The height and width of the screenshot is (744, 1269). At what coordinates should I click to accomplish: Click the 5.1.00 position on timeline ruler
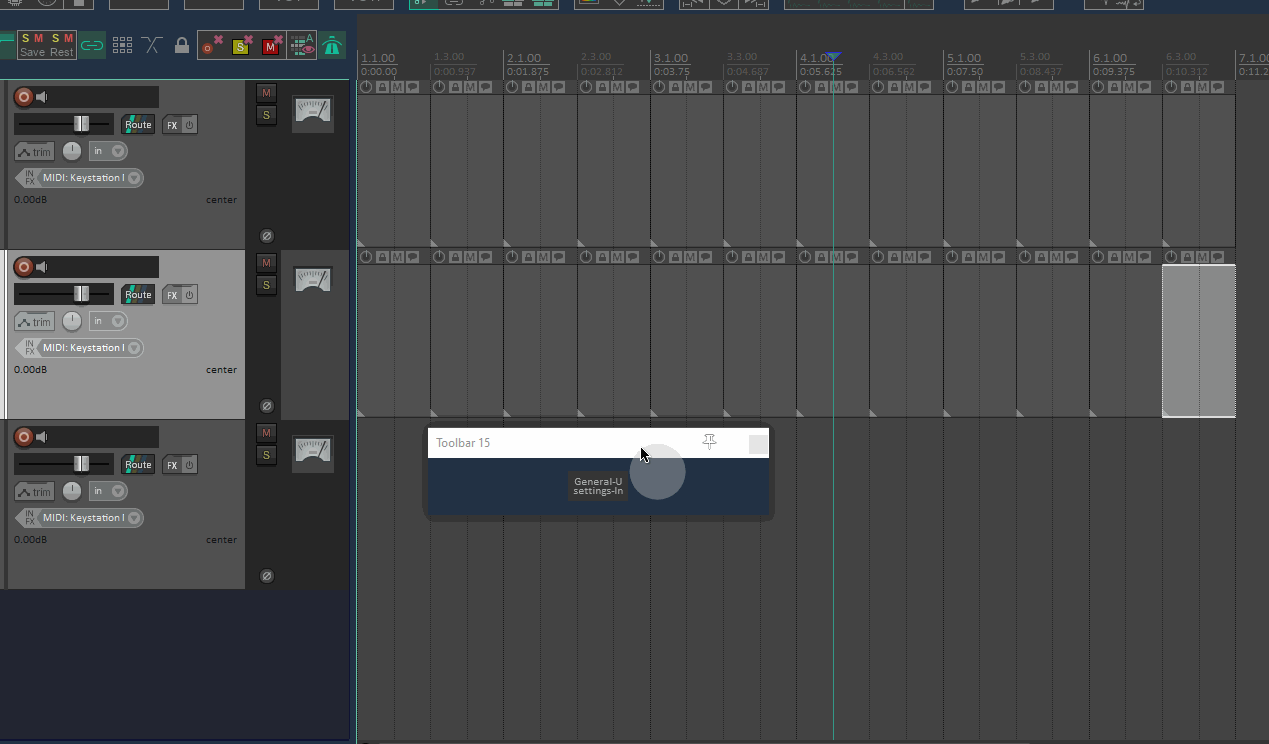[x=963, y=59]
